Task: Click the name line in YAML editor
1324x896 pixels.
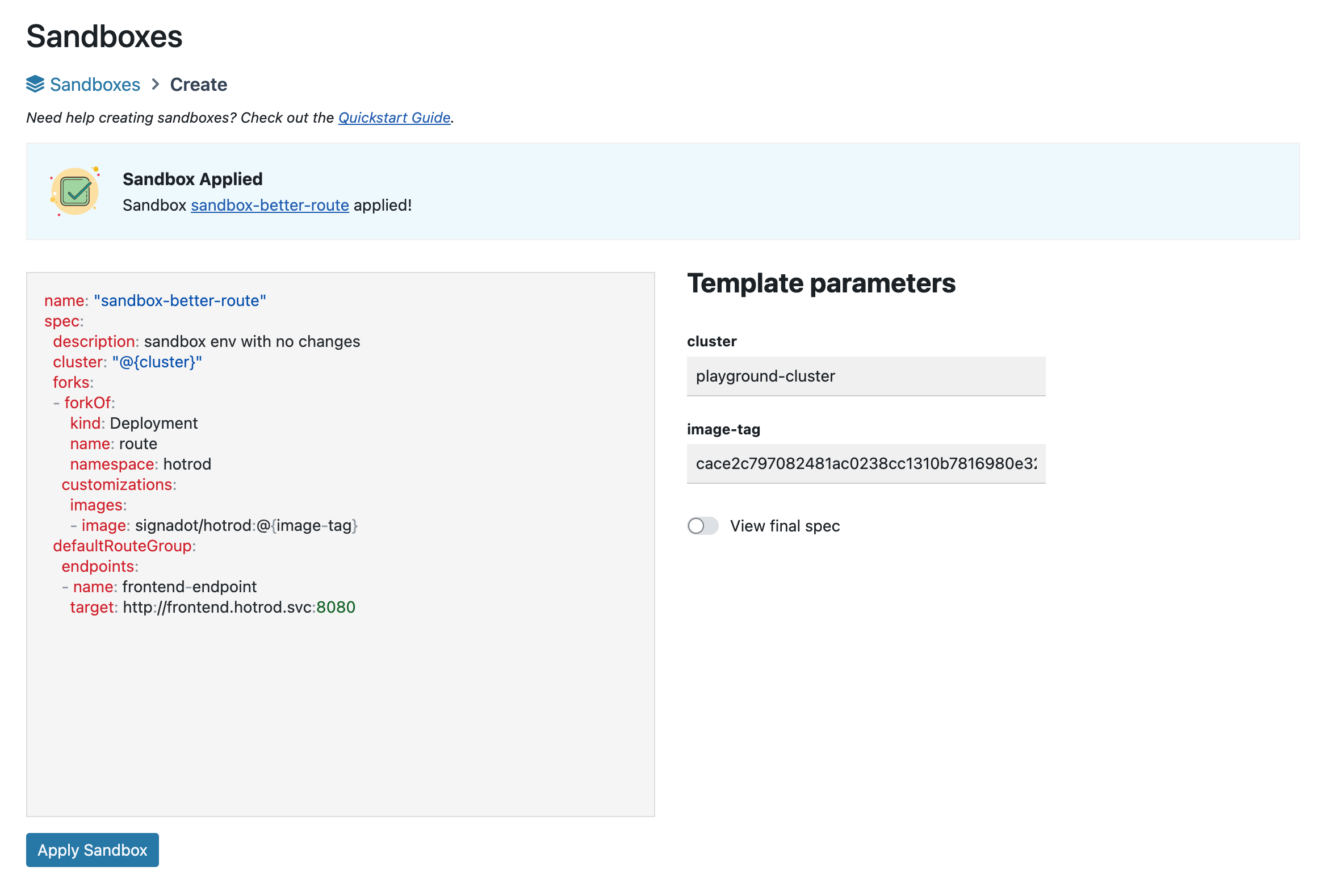Action: coord(155,300)
